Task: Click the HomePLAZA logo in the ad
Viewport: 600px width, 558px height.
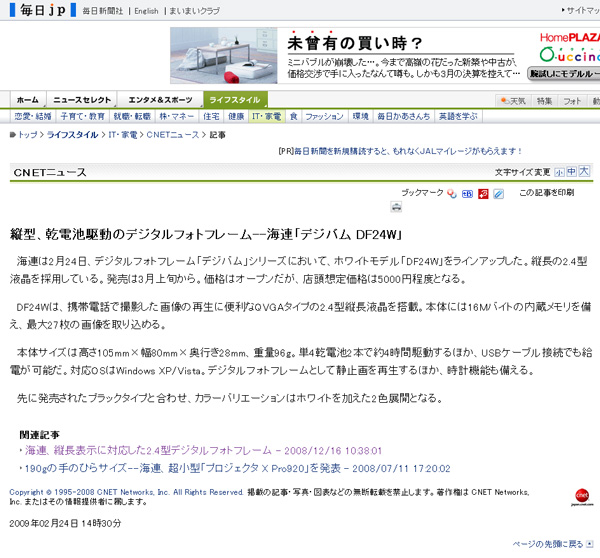Action: tap(570, 38)
